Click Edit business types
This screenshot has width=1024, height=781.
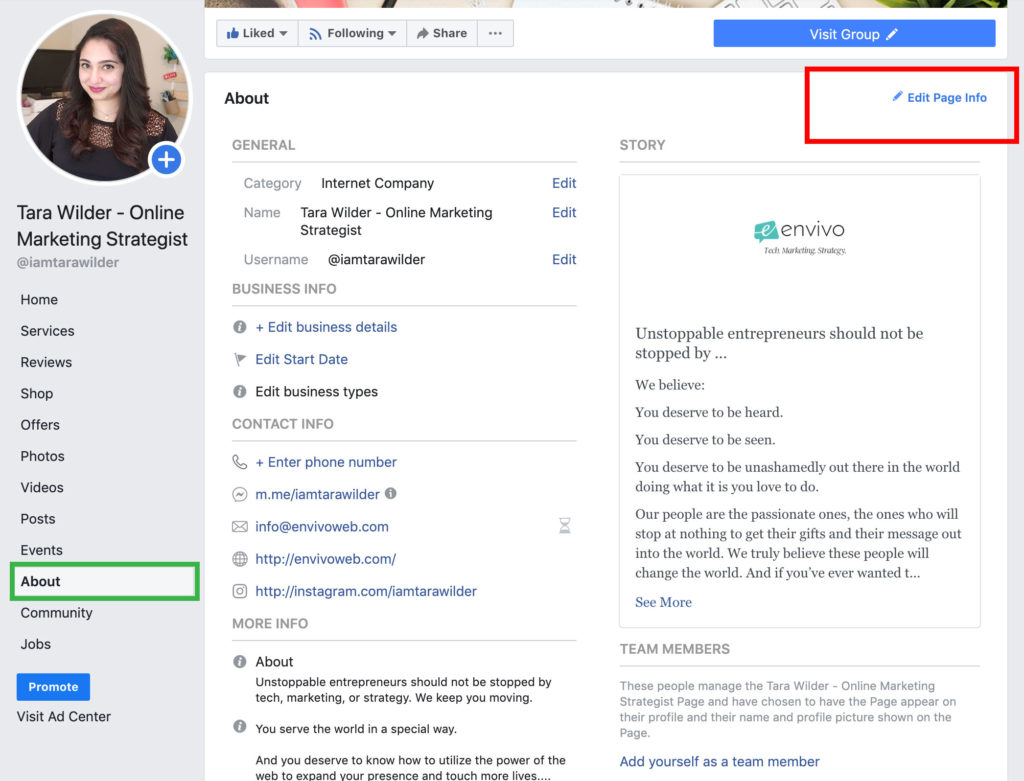[316, 392]
